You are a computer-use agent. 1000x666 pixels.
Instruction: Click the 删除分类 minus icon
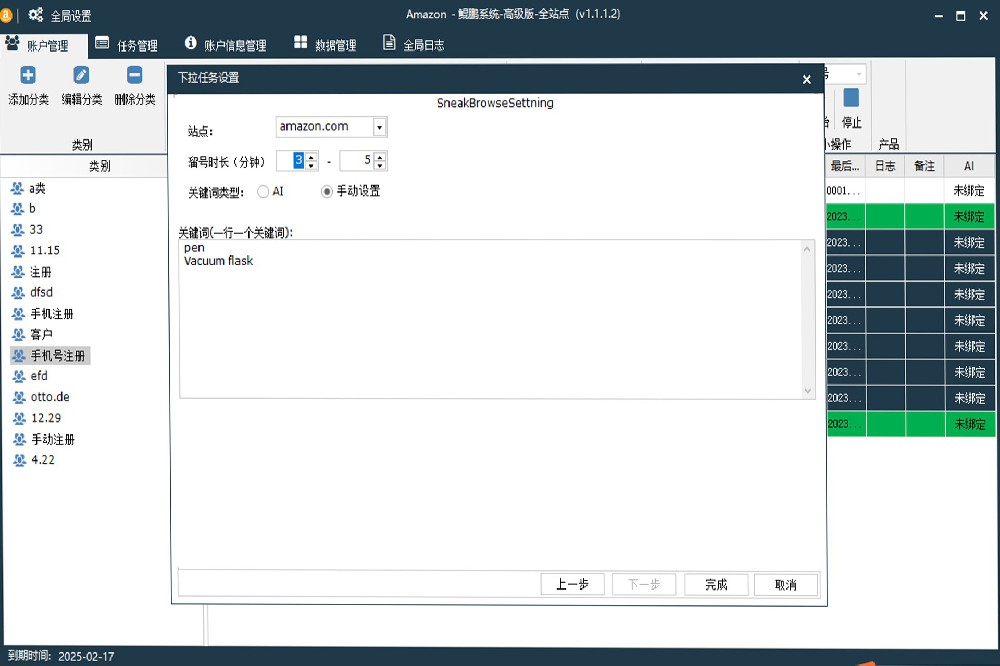tap(135, 75)
